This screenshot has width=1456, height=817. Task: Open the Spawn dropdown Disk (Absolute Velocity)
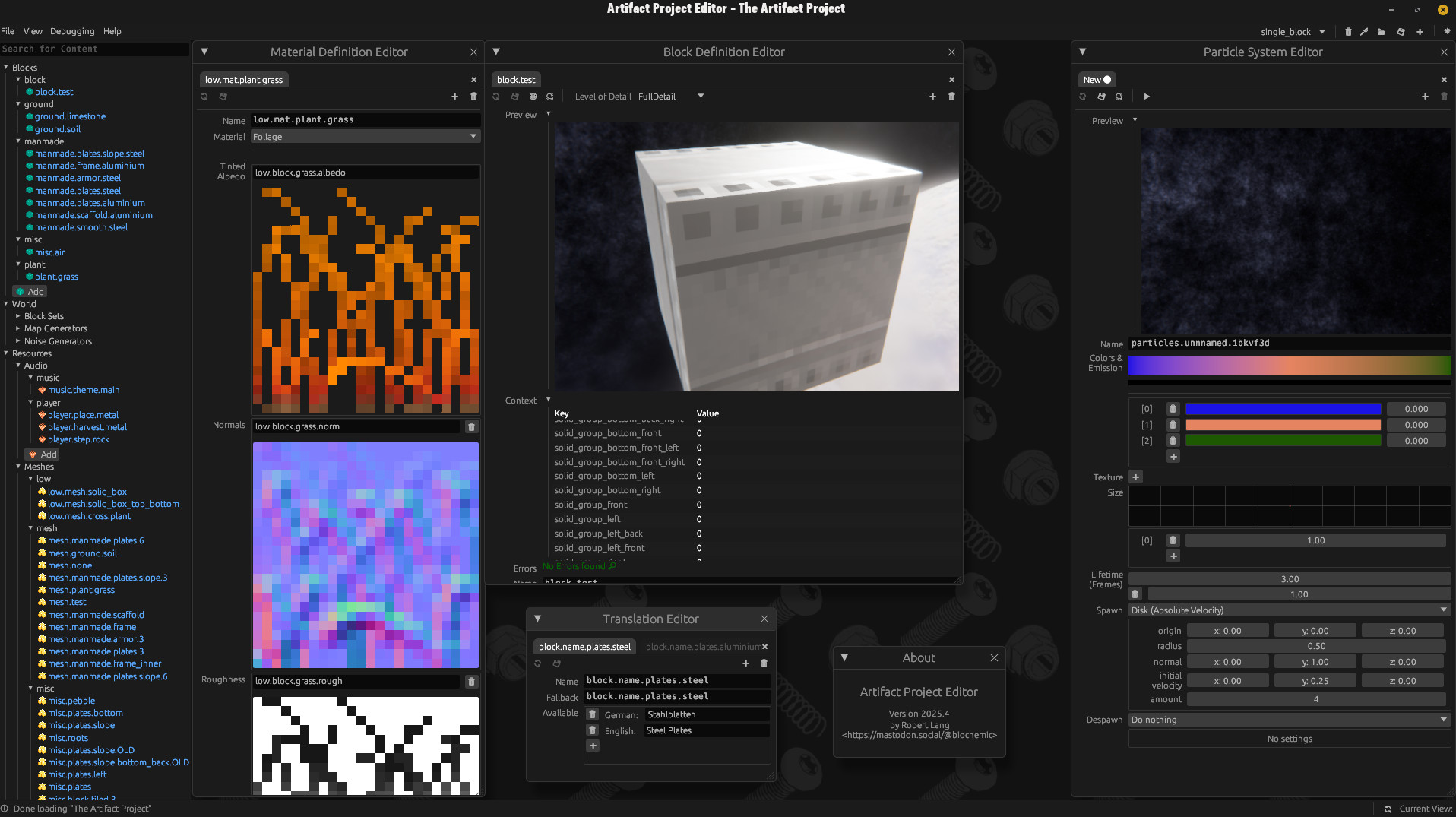tap(1289, 610)
